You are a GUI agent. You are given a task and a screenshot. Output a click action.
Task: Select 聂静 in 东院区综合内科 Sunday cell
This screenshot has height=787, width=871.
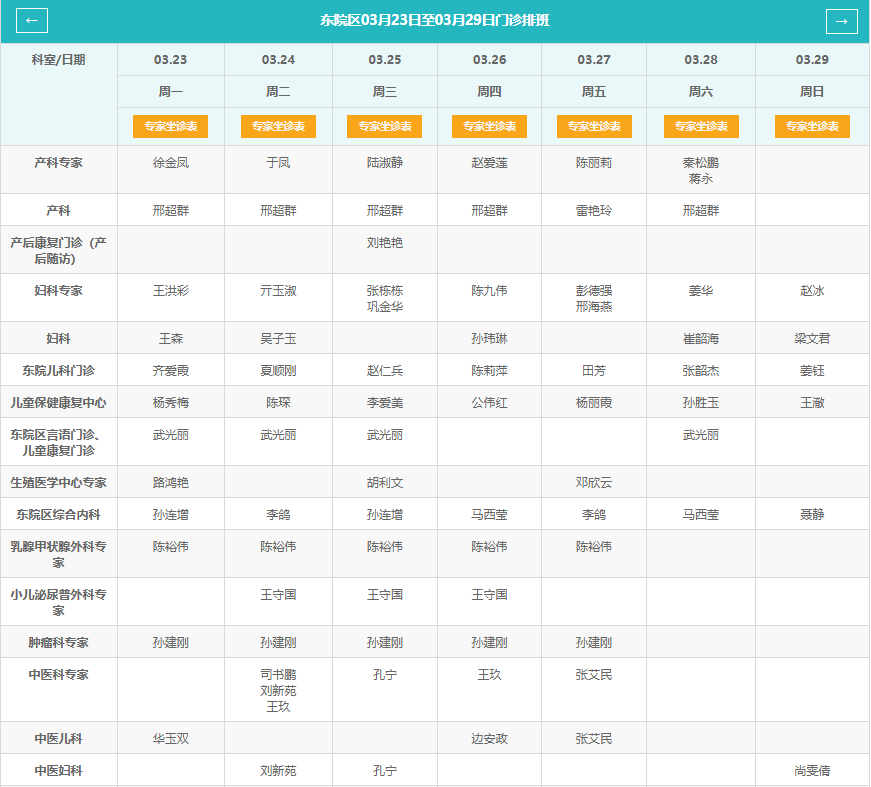pos(812,515)
